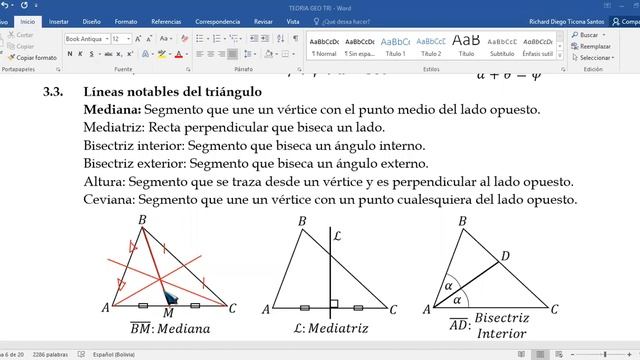This screenshot has width=640, height=360.
Task: Open the Fuente dialog launcher
Action: tap(188, 69)
